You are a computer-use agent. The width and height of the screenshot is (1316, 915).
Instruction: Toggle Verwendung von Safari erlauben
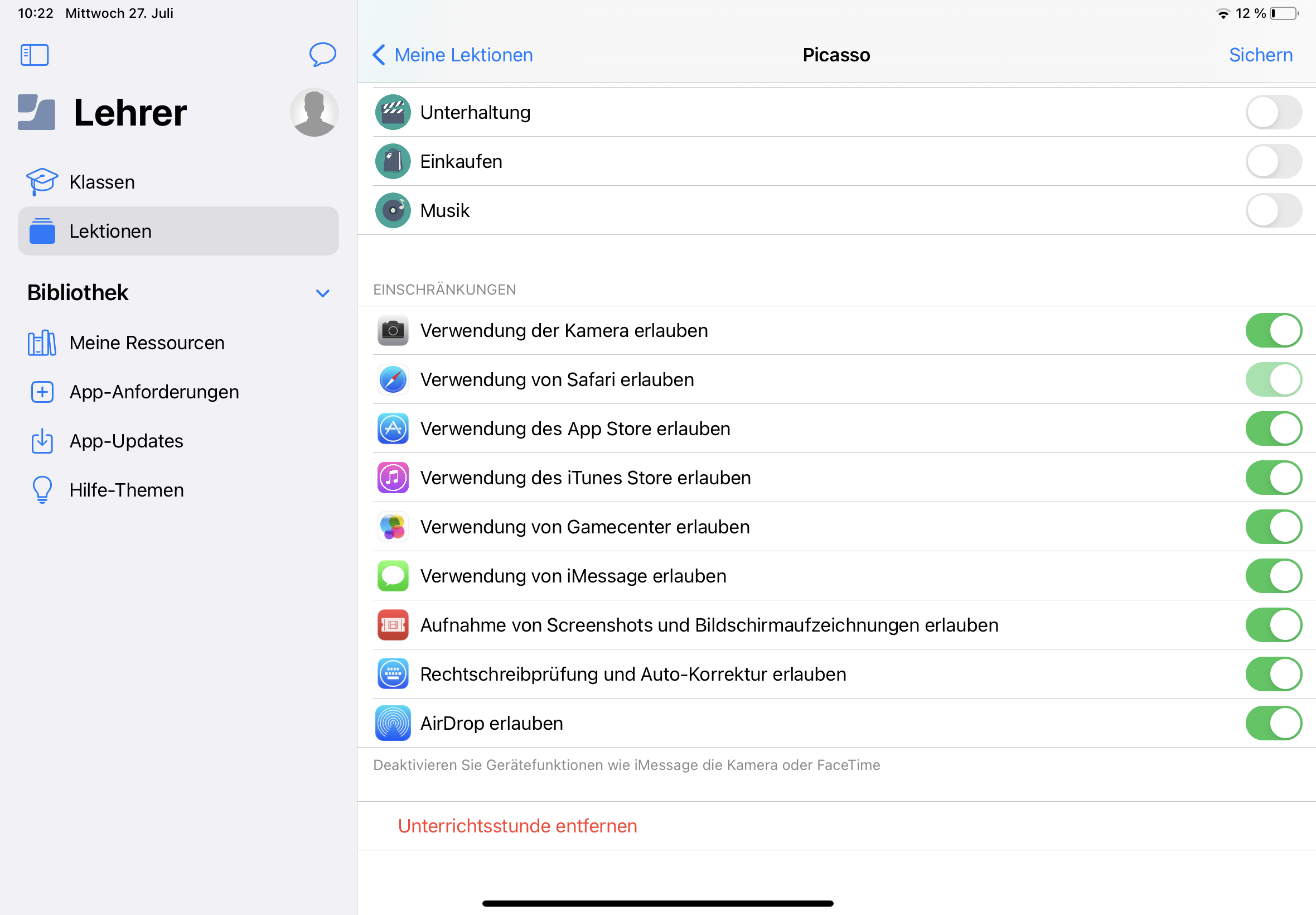[x=1274, y=379]
